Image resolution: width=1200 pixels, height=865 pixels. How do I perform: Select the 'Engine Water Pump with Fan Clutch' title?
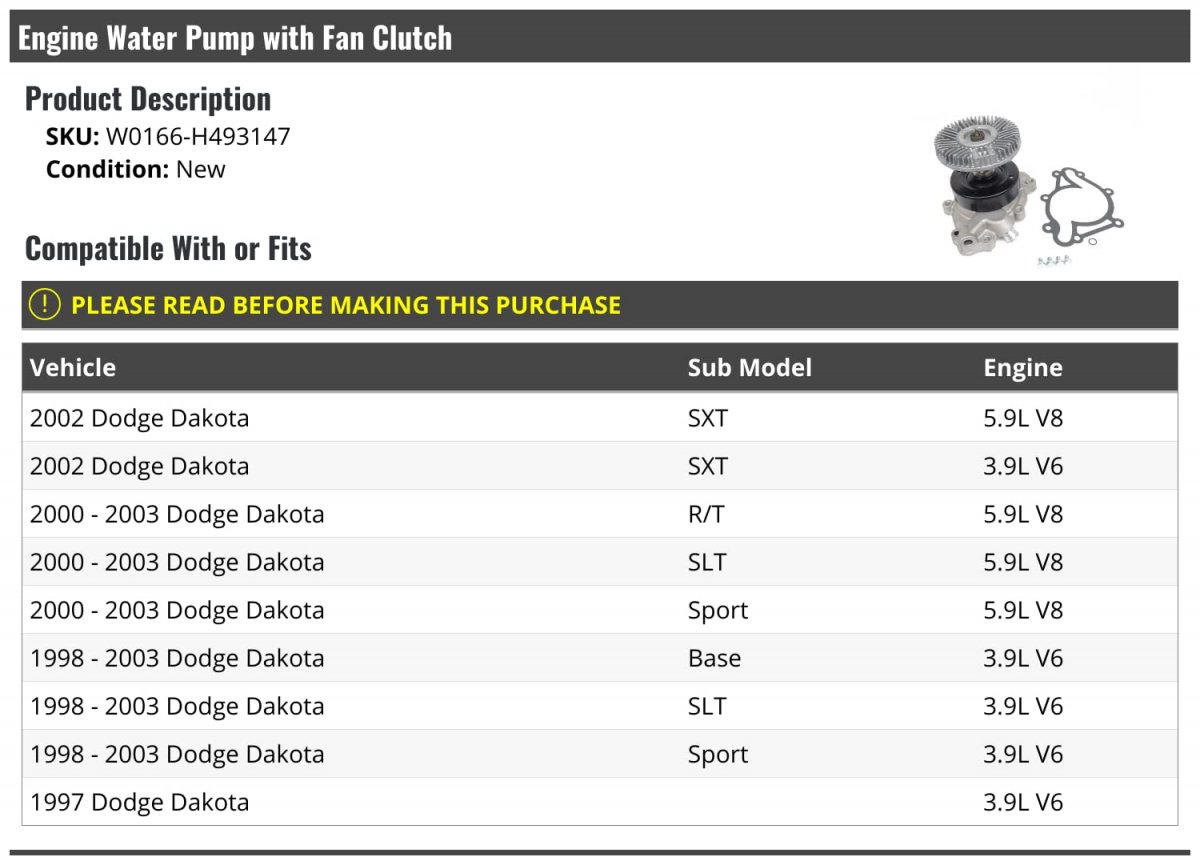pos(235,38)
